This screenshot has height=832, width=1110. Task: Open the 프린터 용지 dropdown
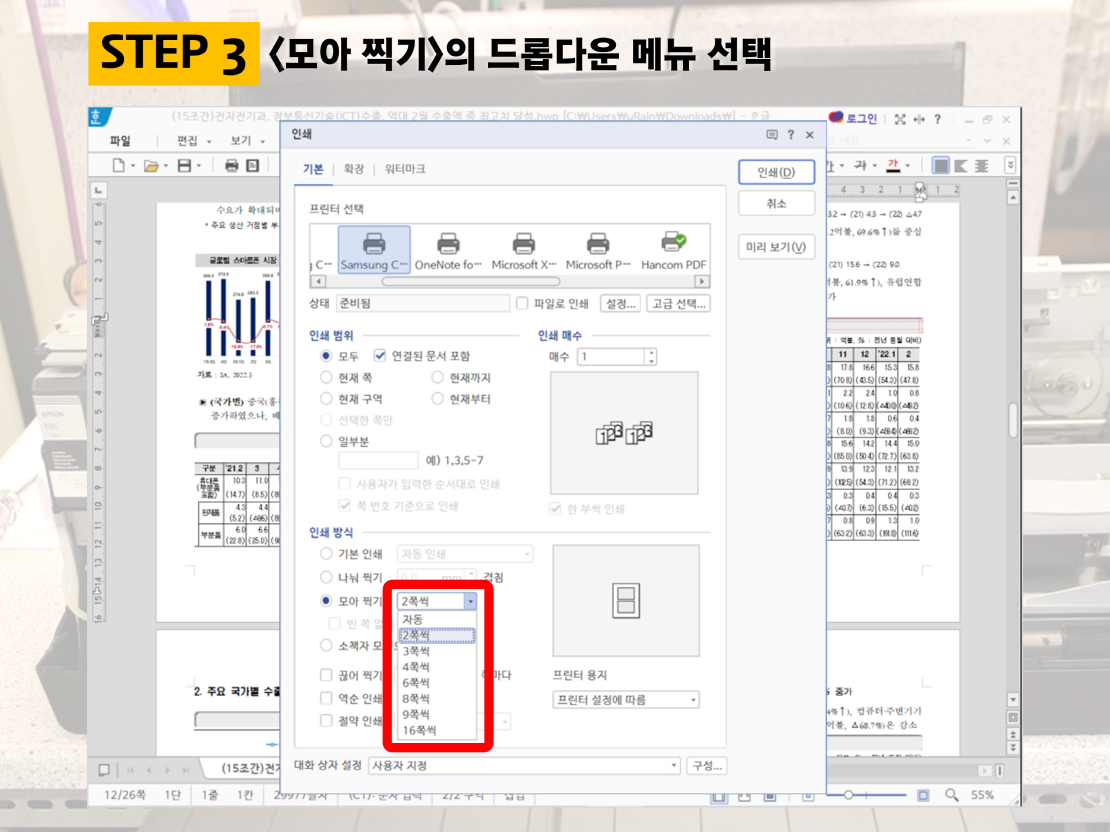tap(626, 700)
